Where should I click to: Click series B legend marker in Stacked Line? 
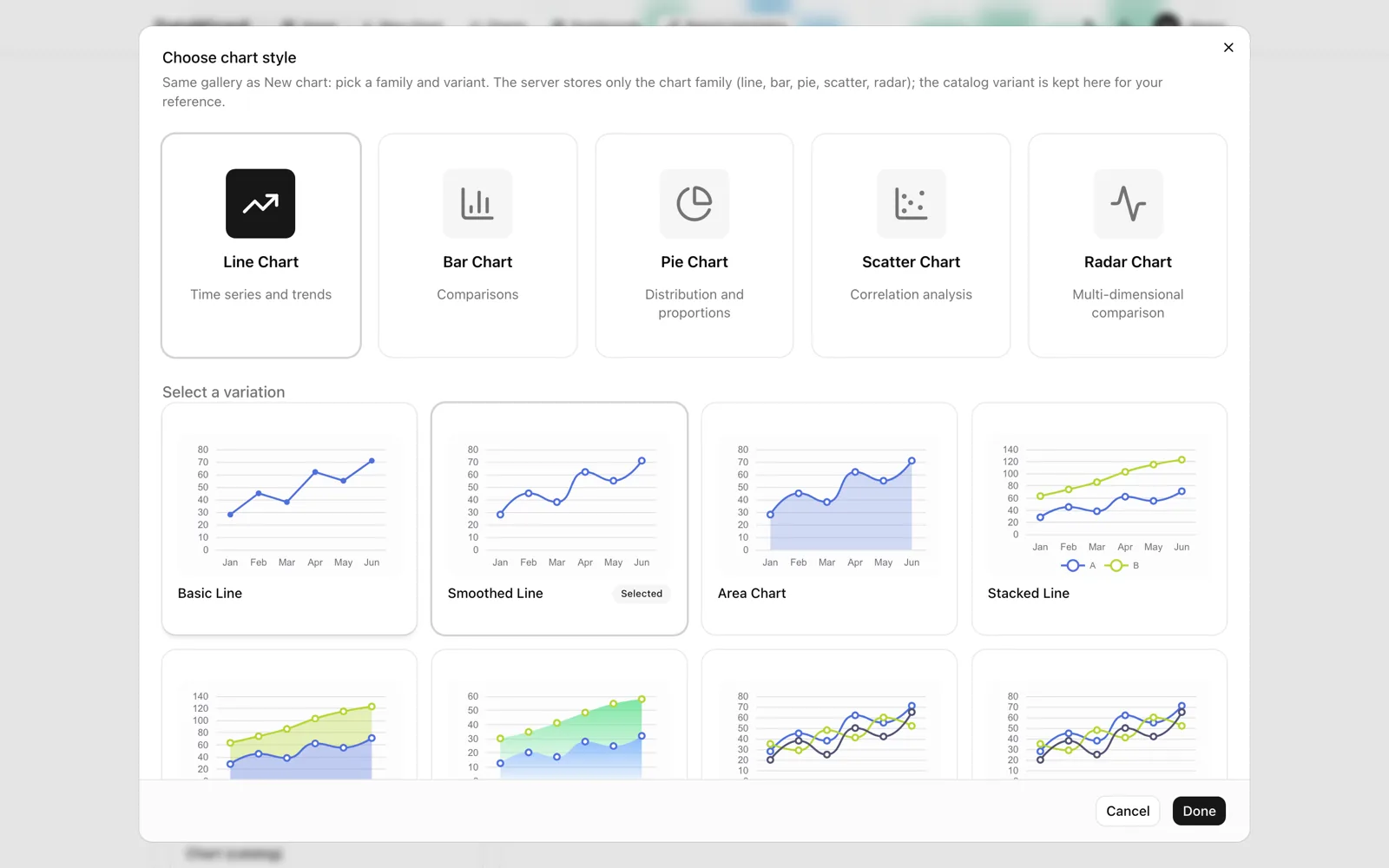pyautogui.click(x=1116, y=565)
